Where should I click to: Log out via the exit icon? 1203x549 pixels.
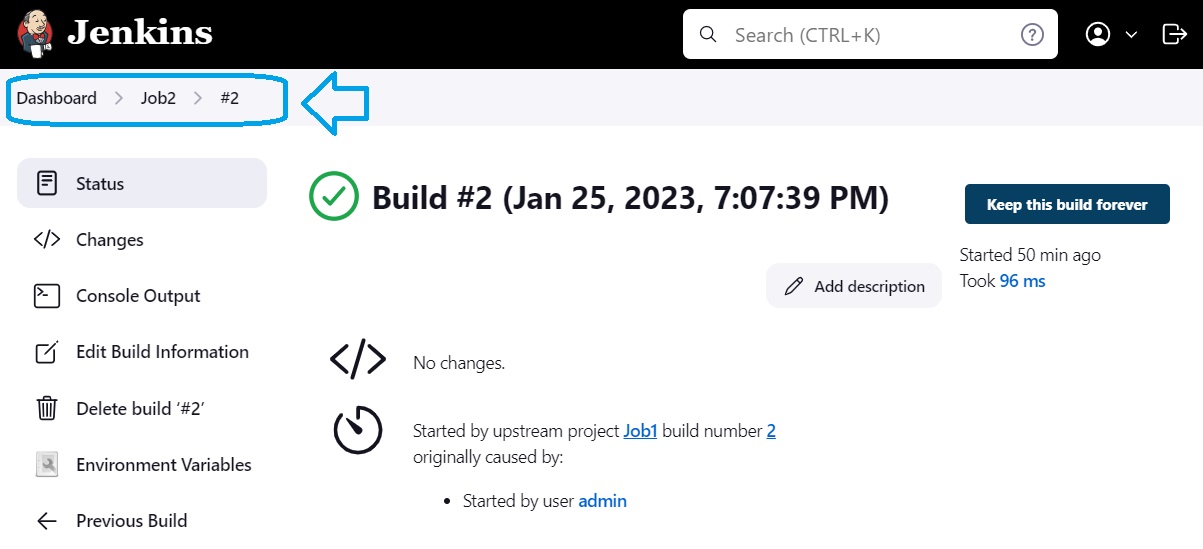click(x=1174, y=35)
